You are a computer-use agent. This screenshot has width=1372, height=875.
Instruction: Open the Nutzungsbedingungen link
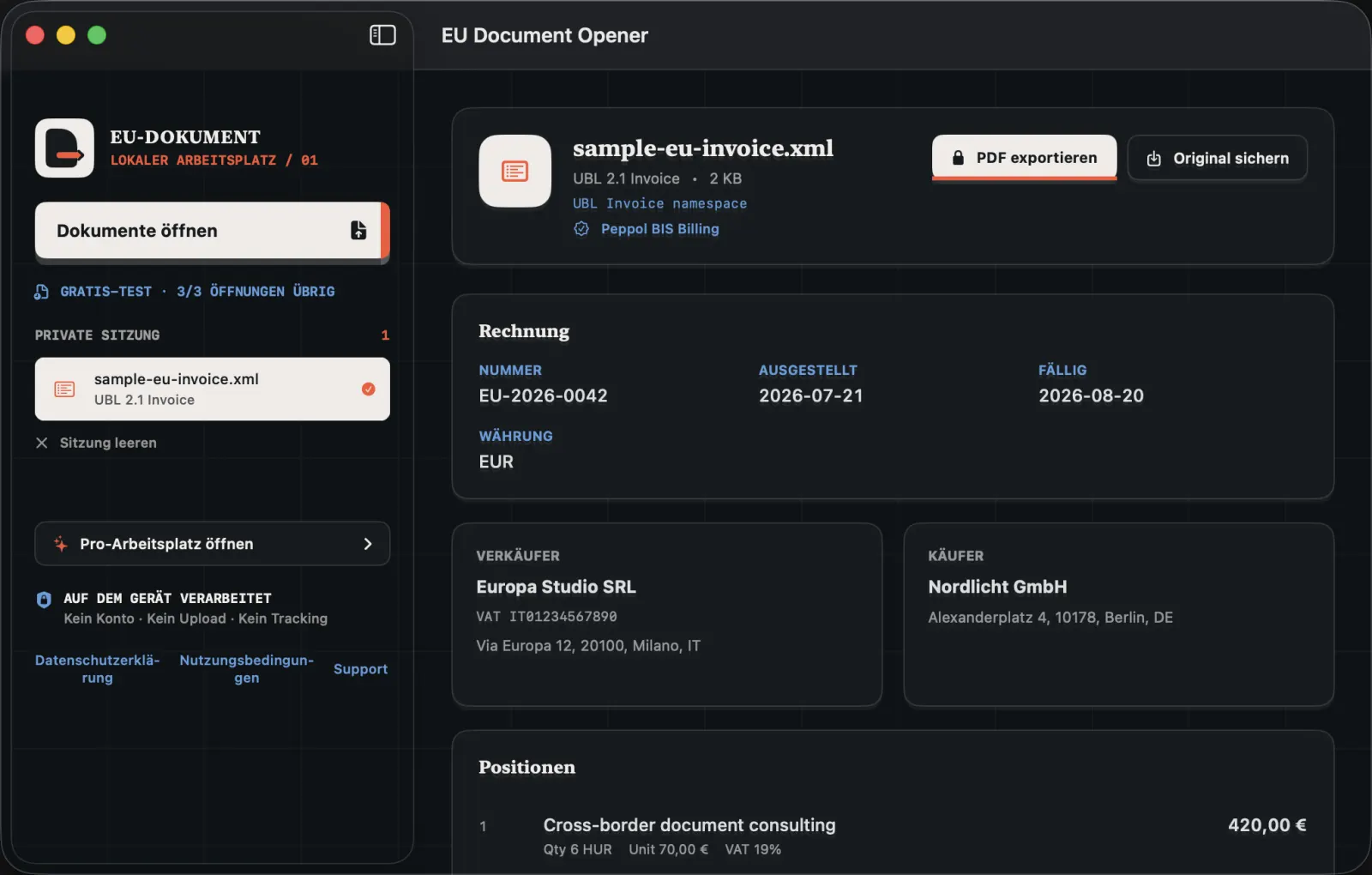pyautogui.click(x=247, y=669)
